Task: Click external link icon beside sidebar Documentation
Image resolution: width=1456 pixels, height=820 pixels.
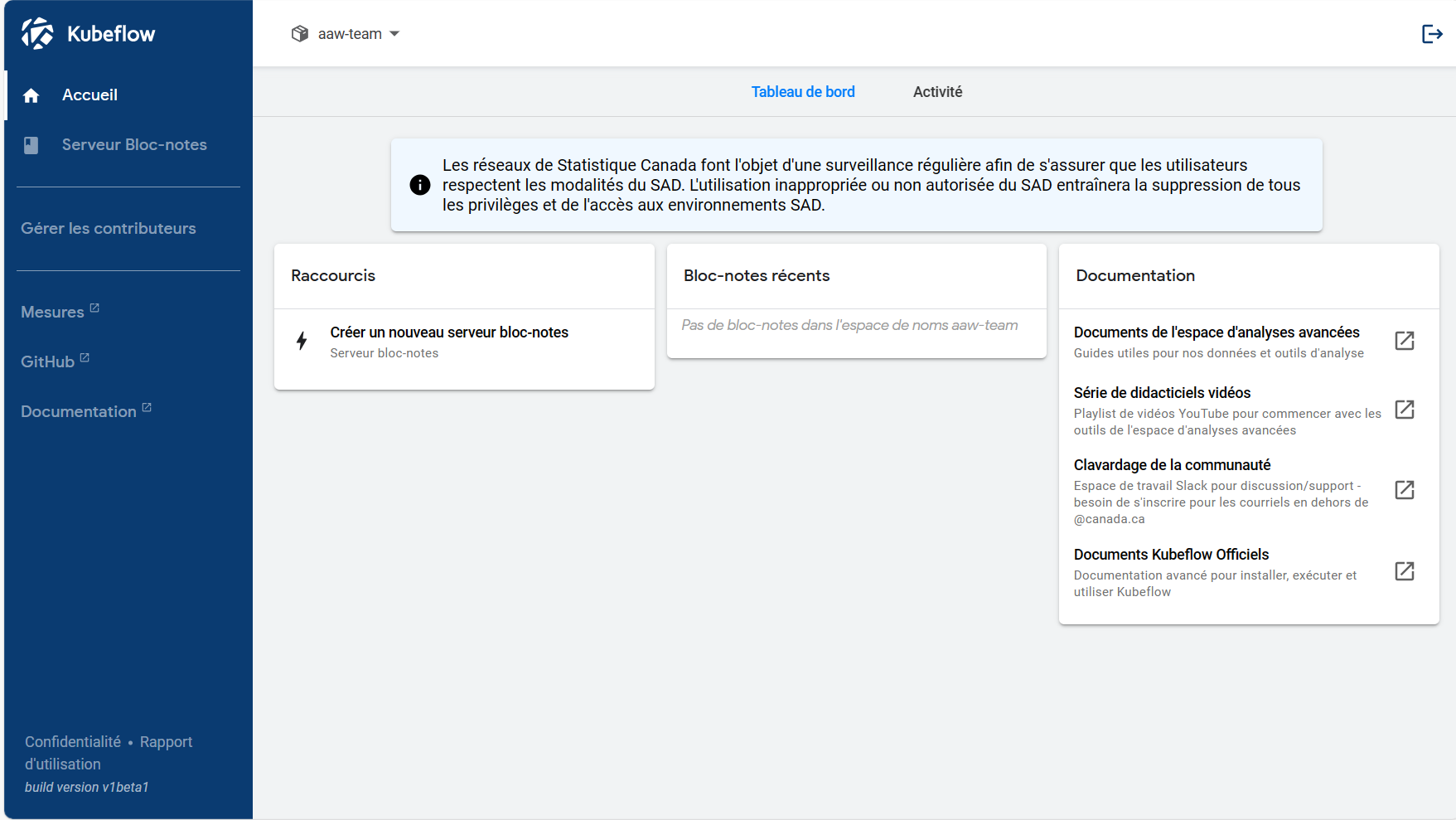Action: (147, 407)
